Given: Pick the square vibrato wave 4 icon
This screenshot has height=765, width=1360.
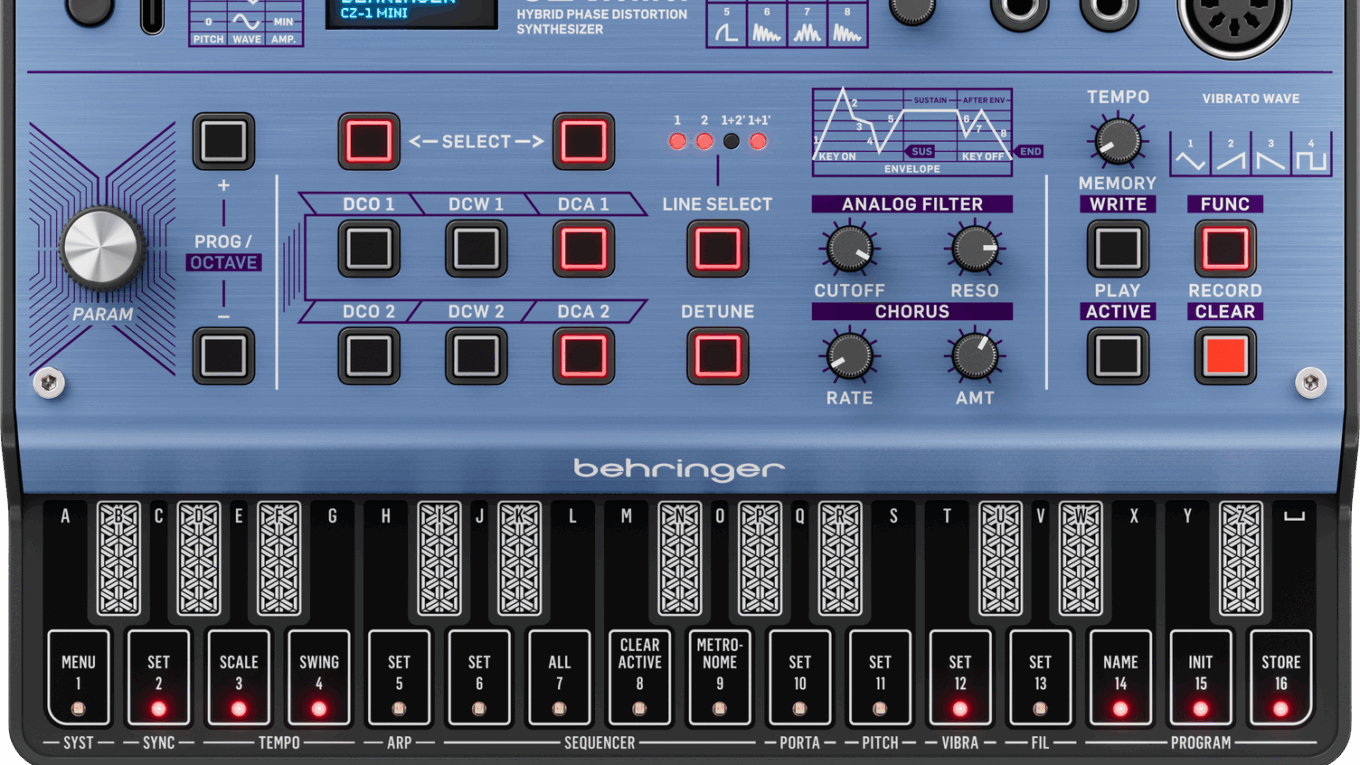Looking at the screenshot, I should 1311,155.
